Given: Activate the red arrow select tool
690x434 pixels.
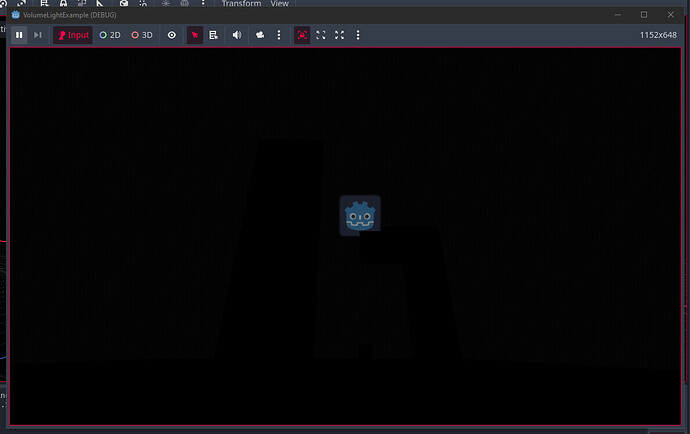Looking at the screenshot, I should (x=195, y=35).
